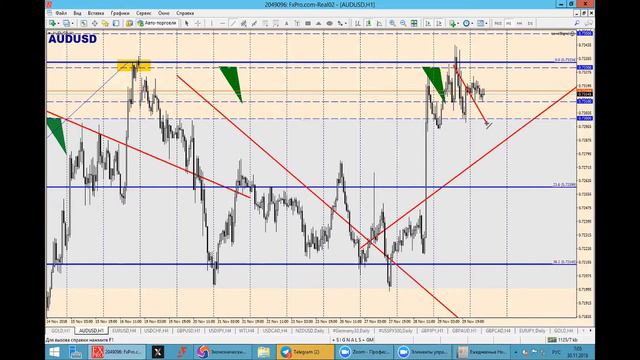This screenshot has width=640, height=360.
Task: Click the Profiles toolbar icon
Action: coord(67,23)
